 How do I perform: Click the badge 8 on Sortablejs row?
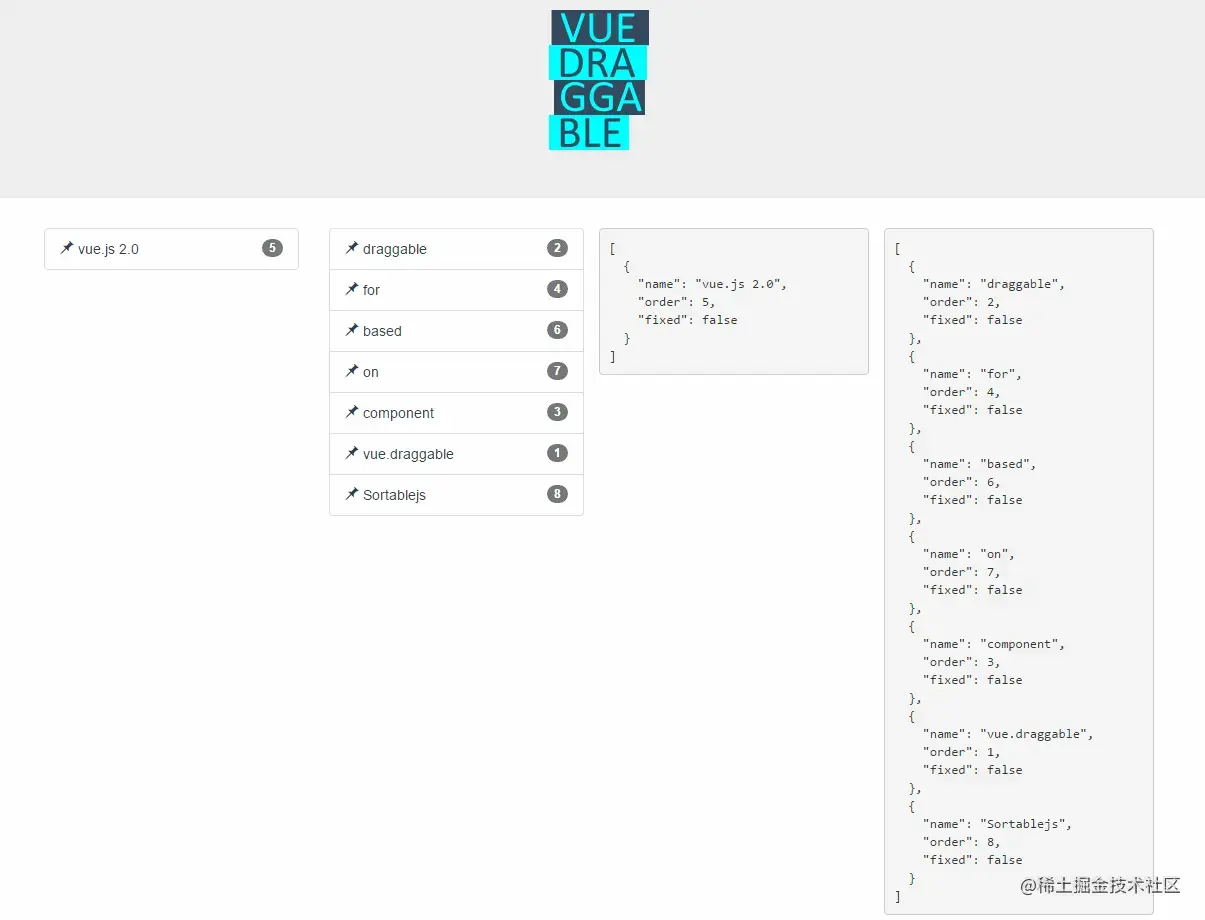pos(557,494)
